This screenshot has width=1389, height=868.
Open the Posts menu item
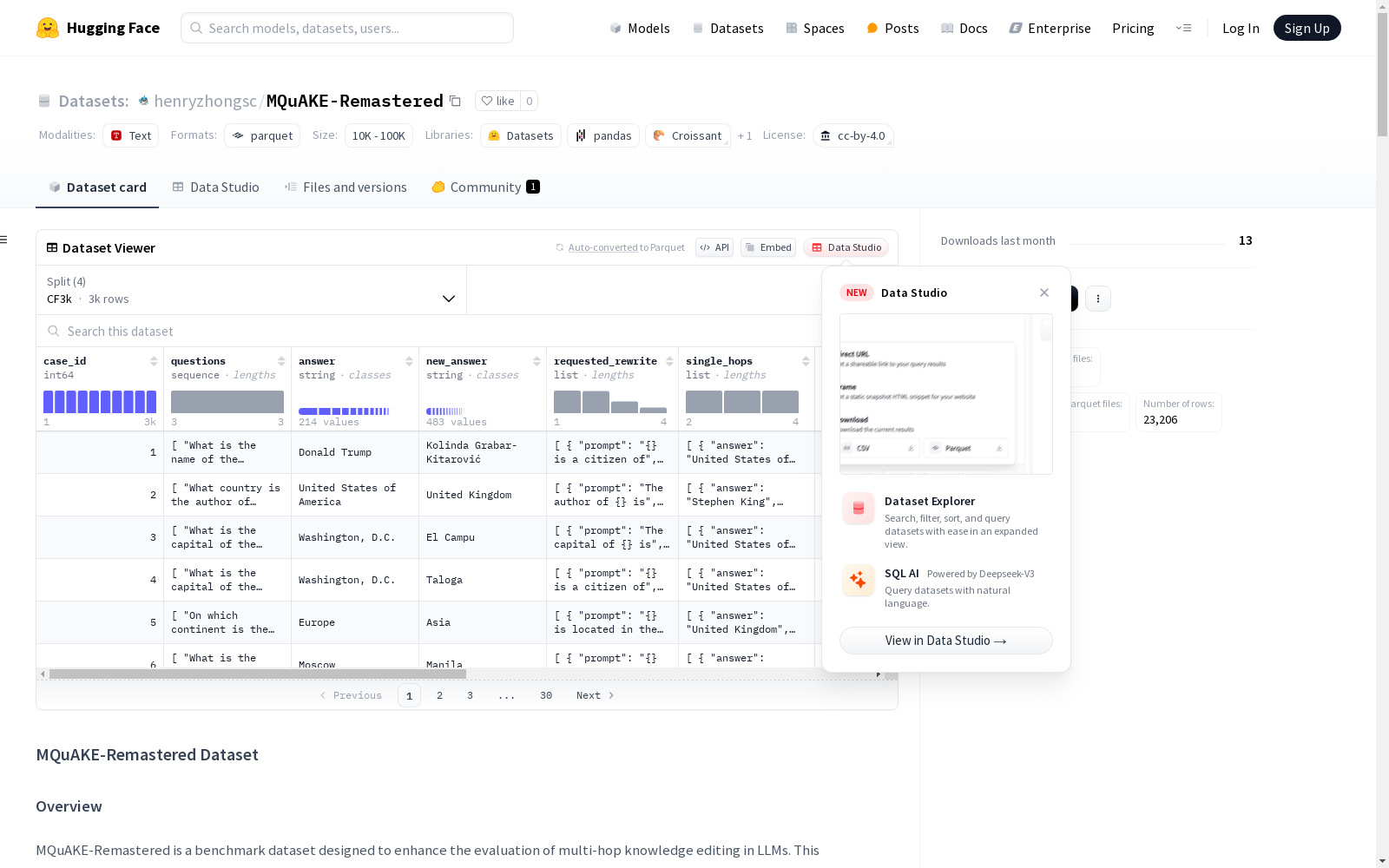892,28
